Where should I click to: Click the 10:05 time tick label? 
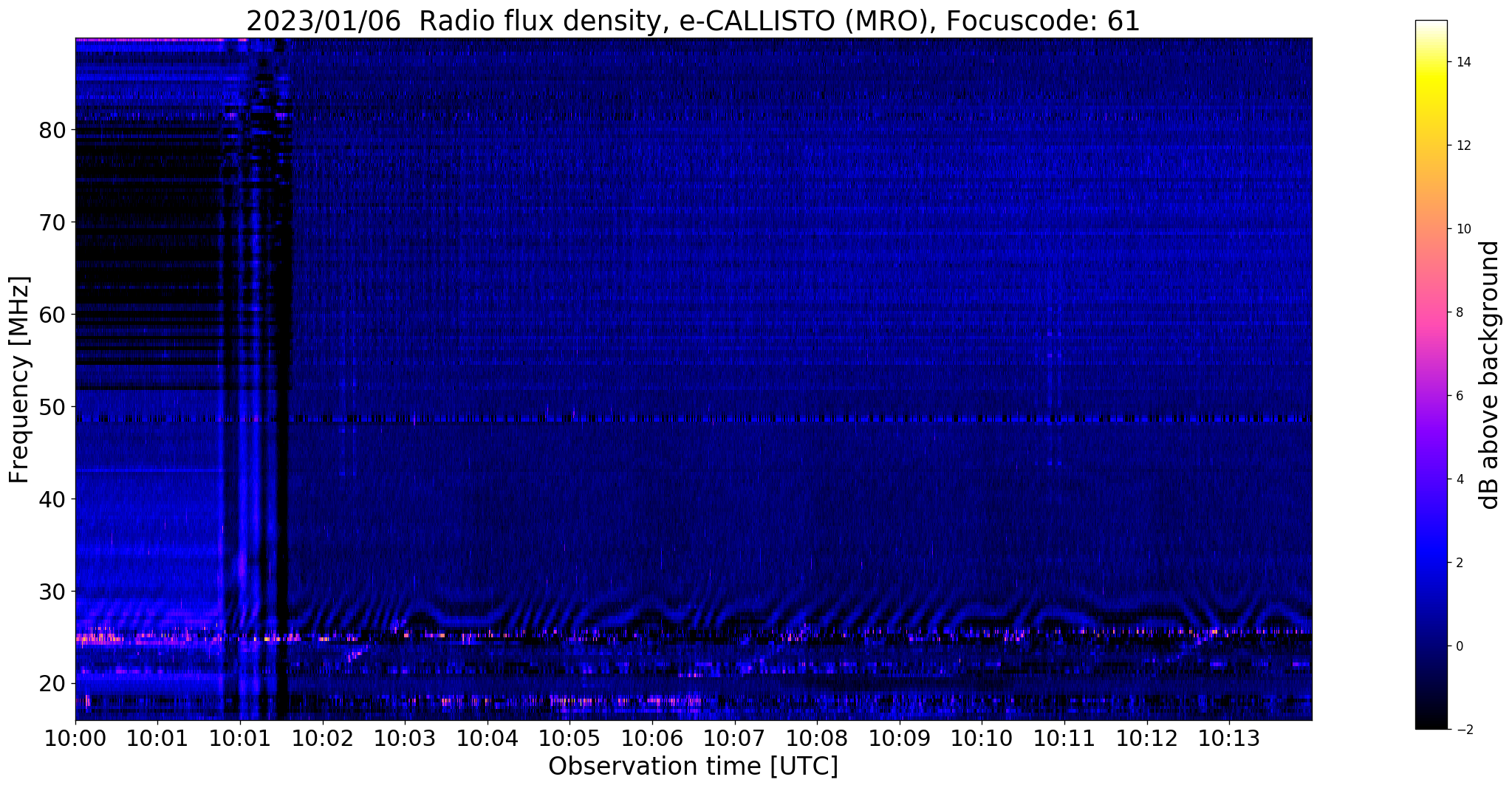tap(569, 738)
